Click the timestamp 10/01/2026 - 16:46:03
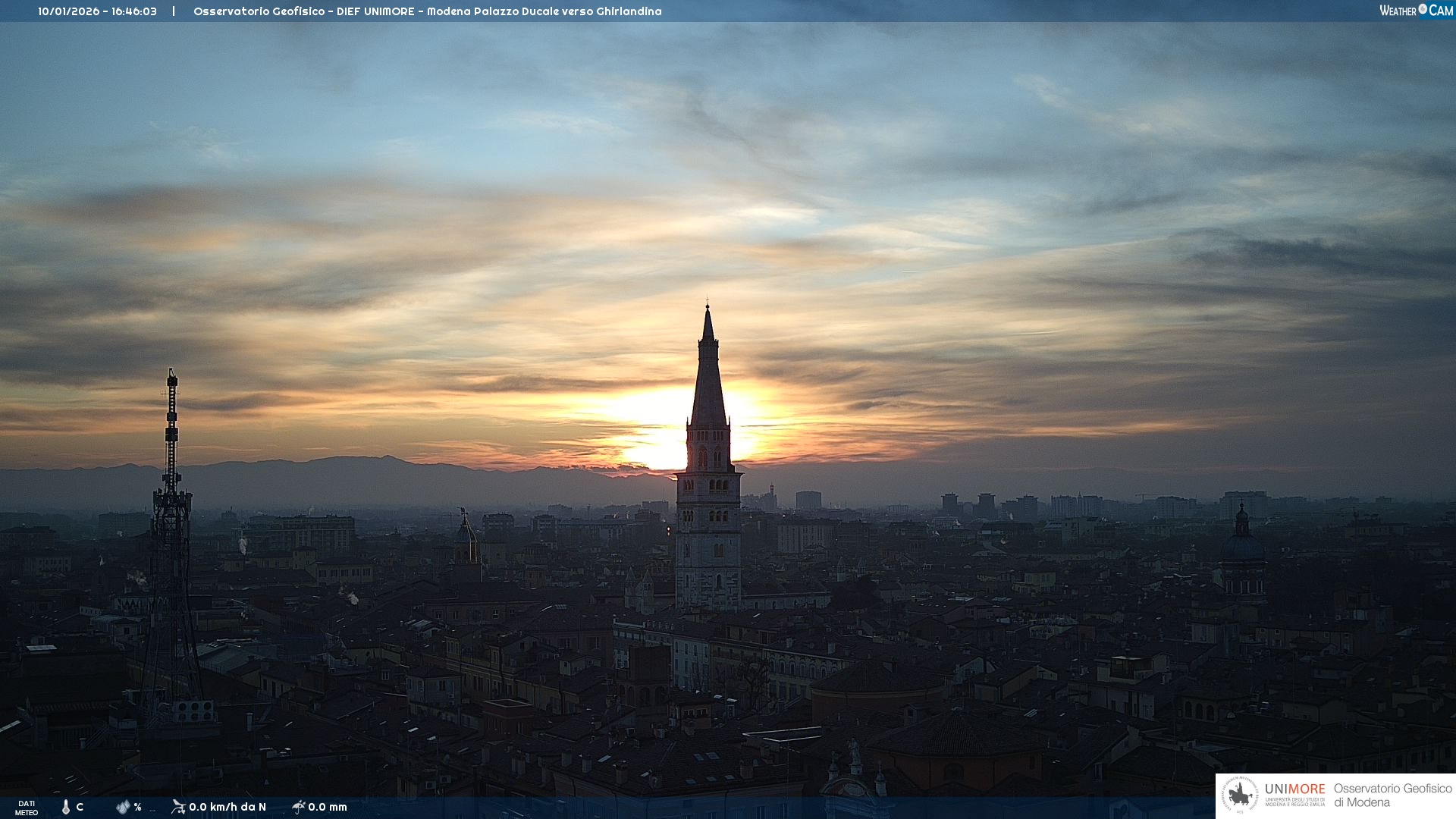This screenshot has width=1456, height=819. [97, 11]
